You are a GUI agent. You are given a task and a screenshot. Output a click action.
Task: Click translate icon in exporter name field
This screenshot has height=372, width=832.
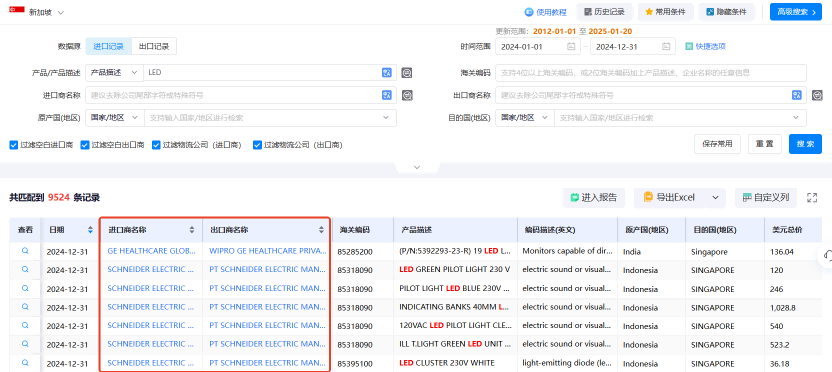(796, 96)
